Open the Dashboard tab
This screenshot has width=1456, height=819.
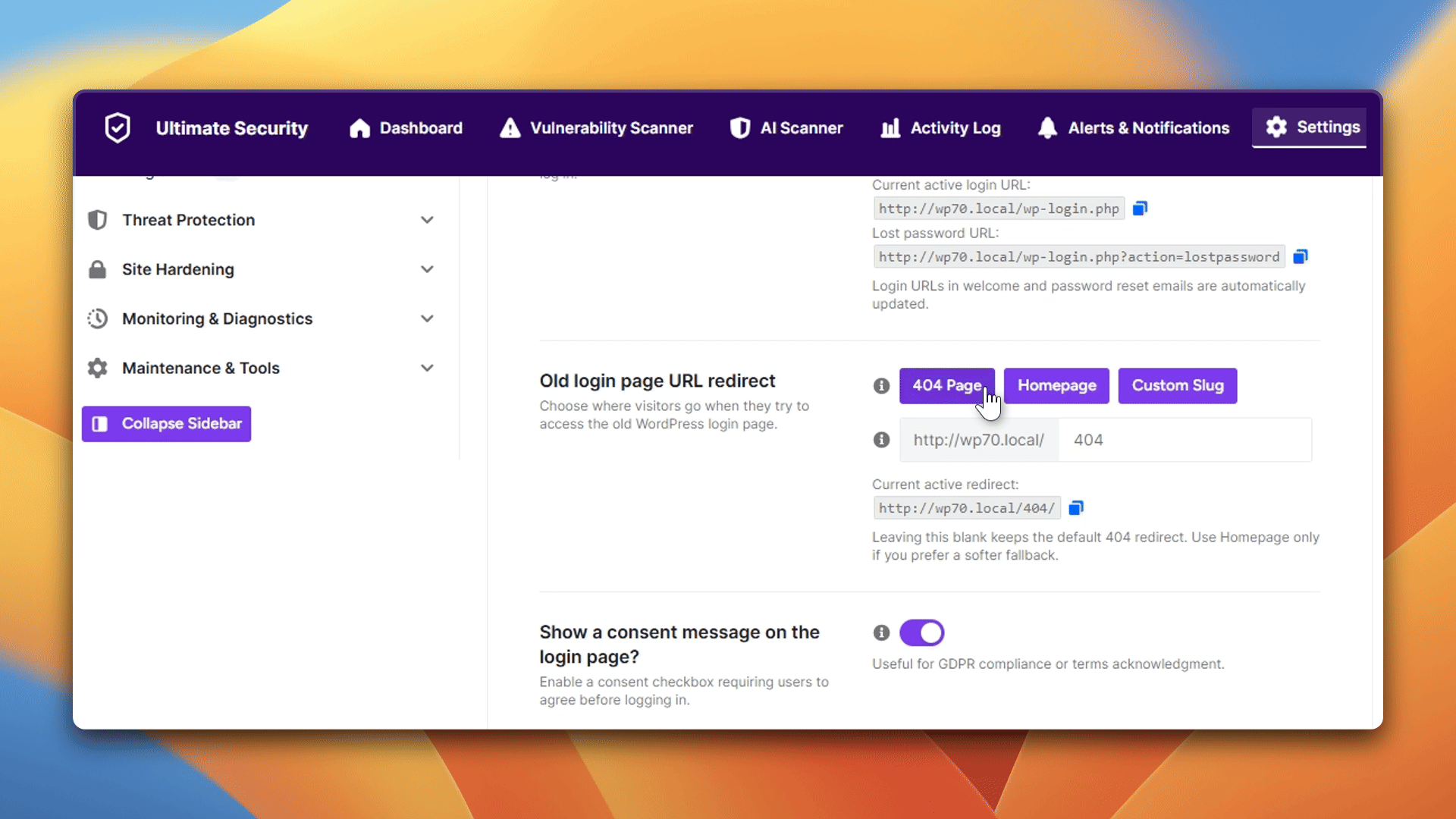(x=406, y=128)
